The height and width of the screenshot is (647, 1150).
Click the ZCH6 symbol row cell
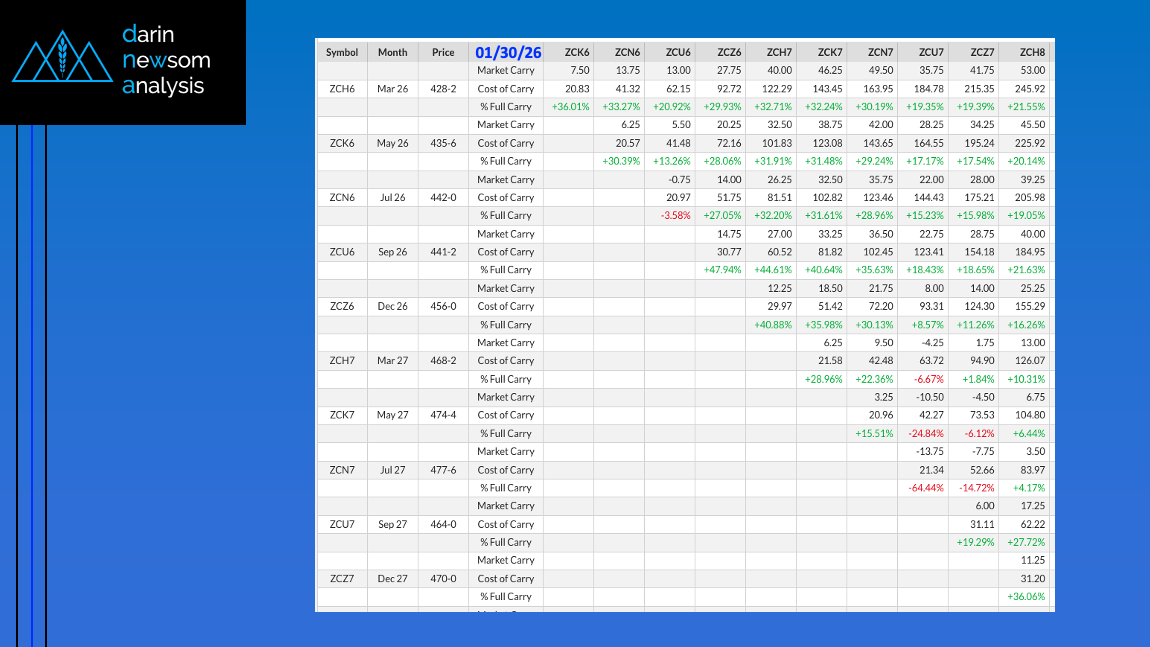(342, 89)
